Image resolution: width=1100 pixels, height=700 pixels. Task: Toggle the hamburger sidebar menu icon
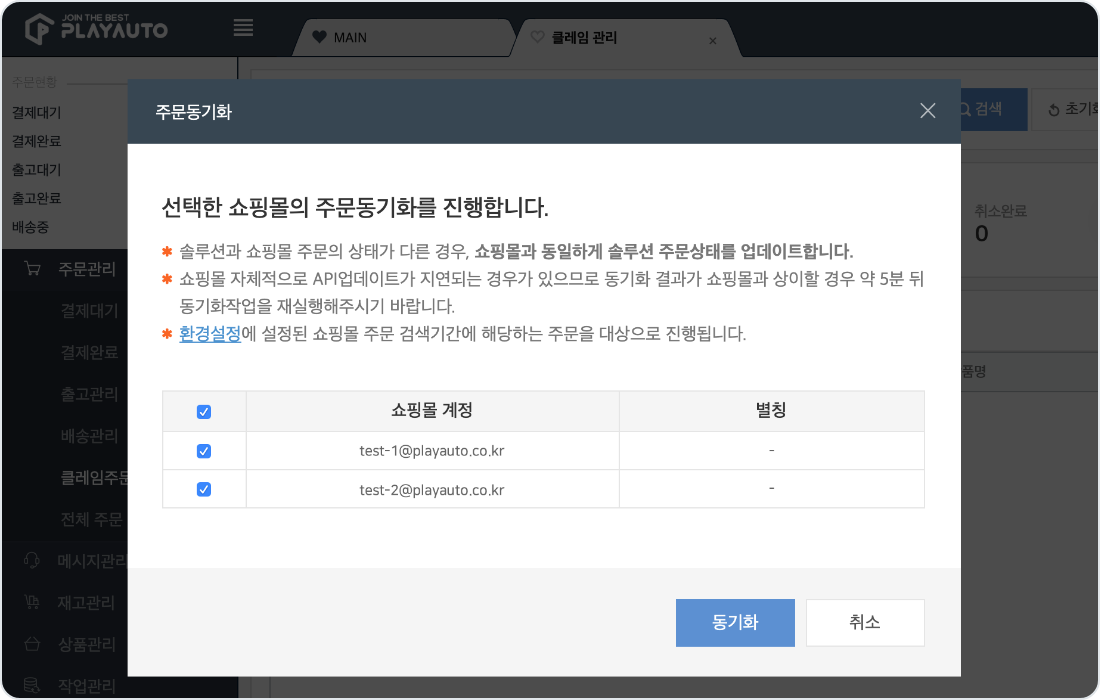coord(243,28)
